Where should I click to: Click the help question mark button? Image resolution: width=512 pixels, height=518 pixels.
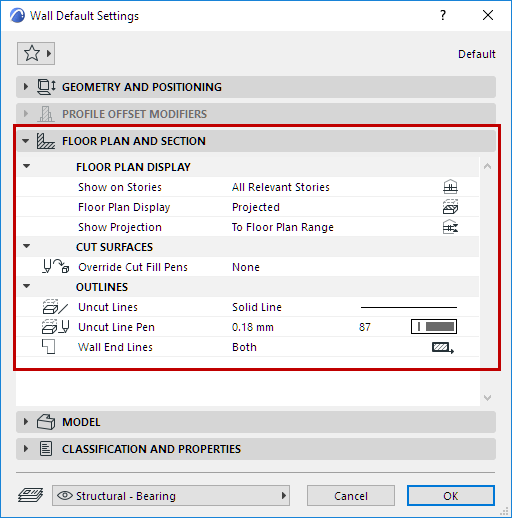pyautogui.click(x=443, y=15)
